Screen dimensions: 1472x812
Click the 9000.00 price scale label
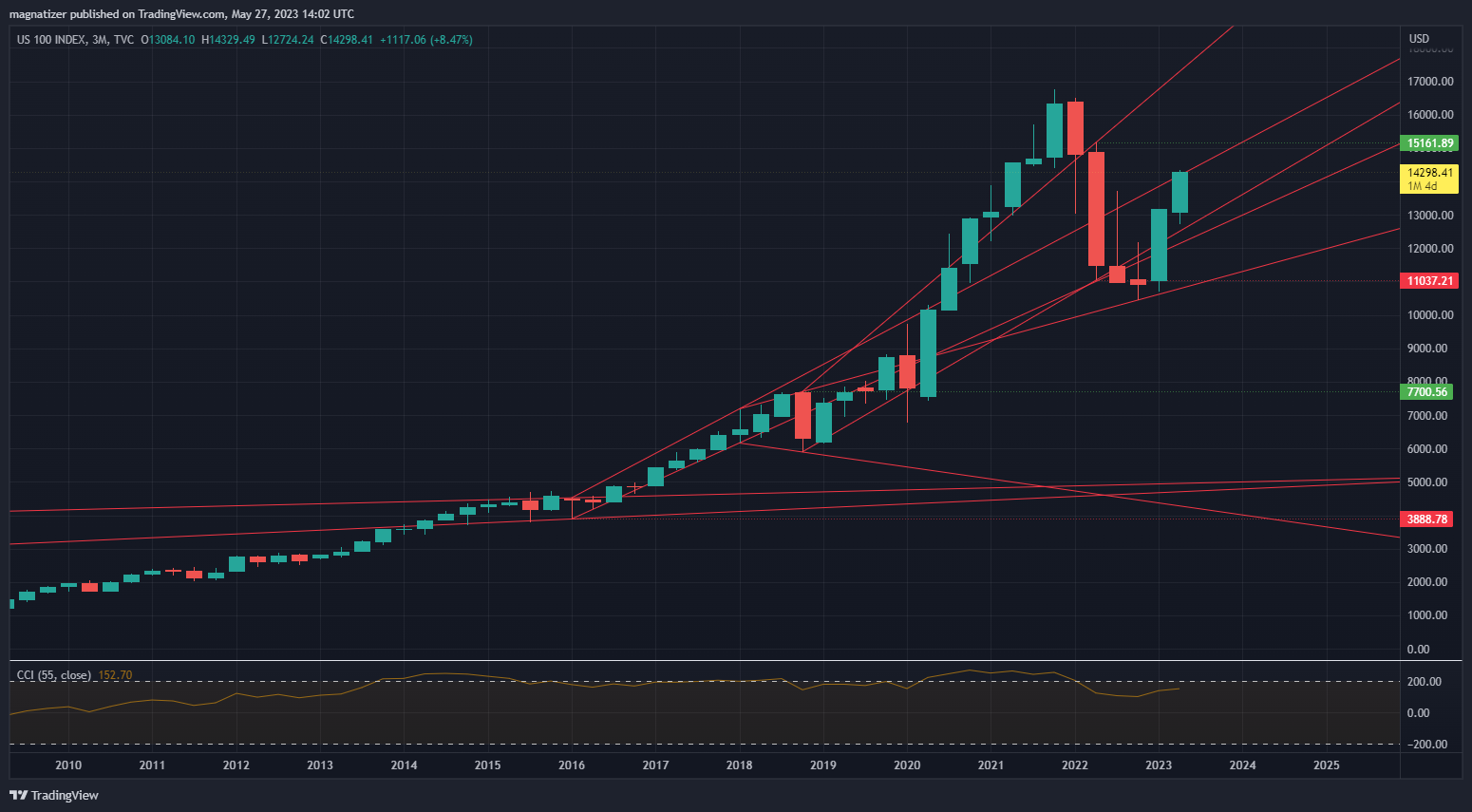tap(1427, 349)
